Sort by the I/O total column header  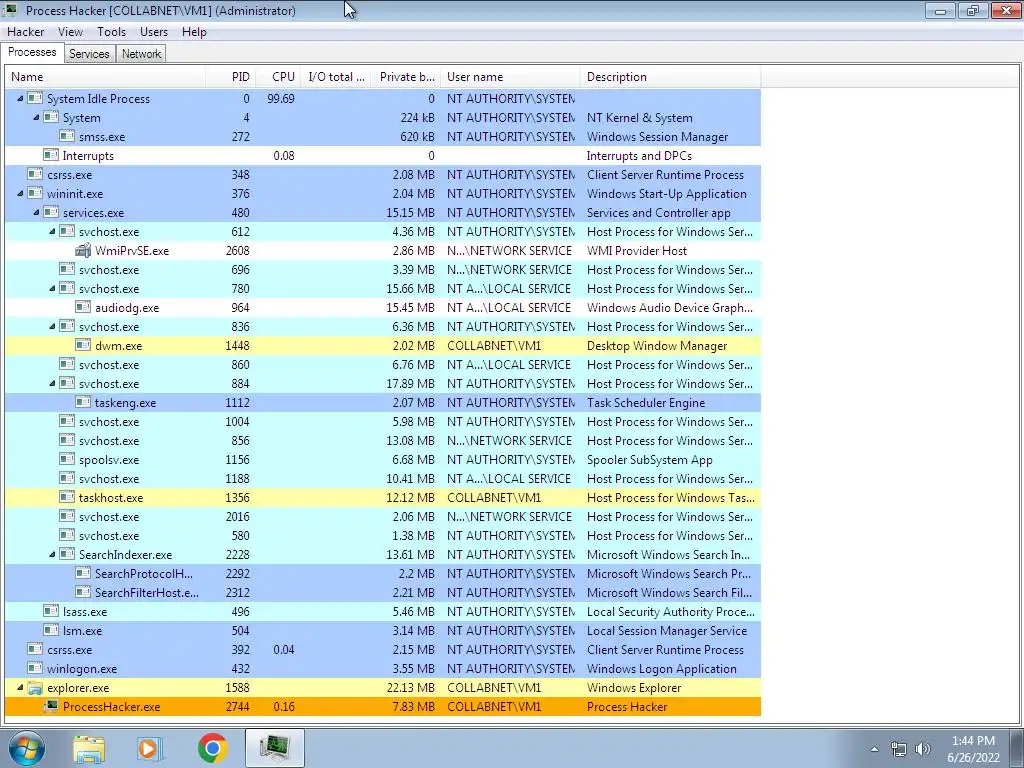(336, 77)
